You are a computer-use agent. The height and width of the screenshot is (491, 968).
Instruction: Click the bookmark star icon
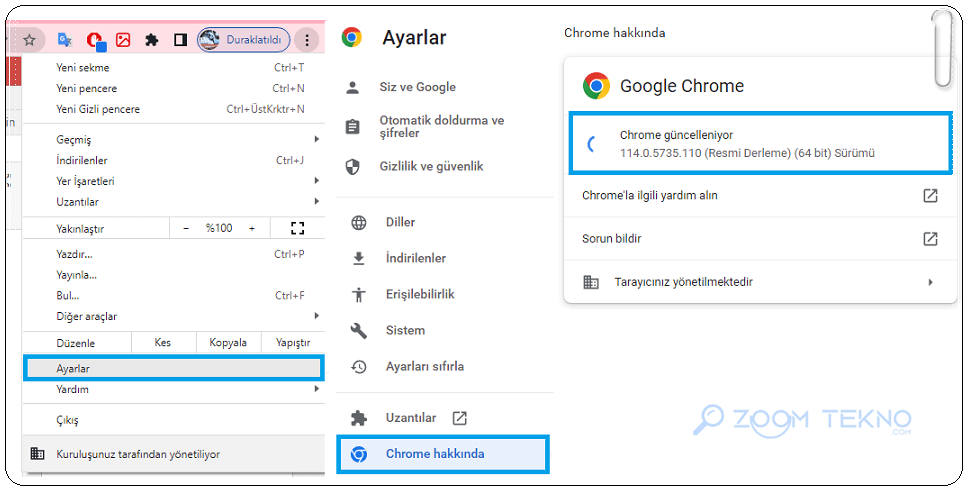click(x=29, y=41)
